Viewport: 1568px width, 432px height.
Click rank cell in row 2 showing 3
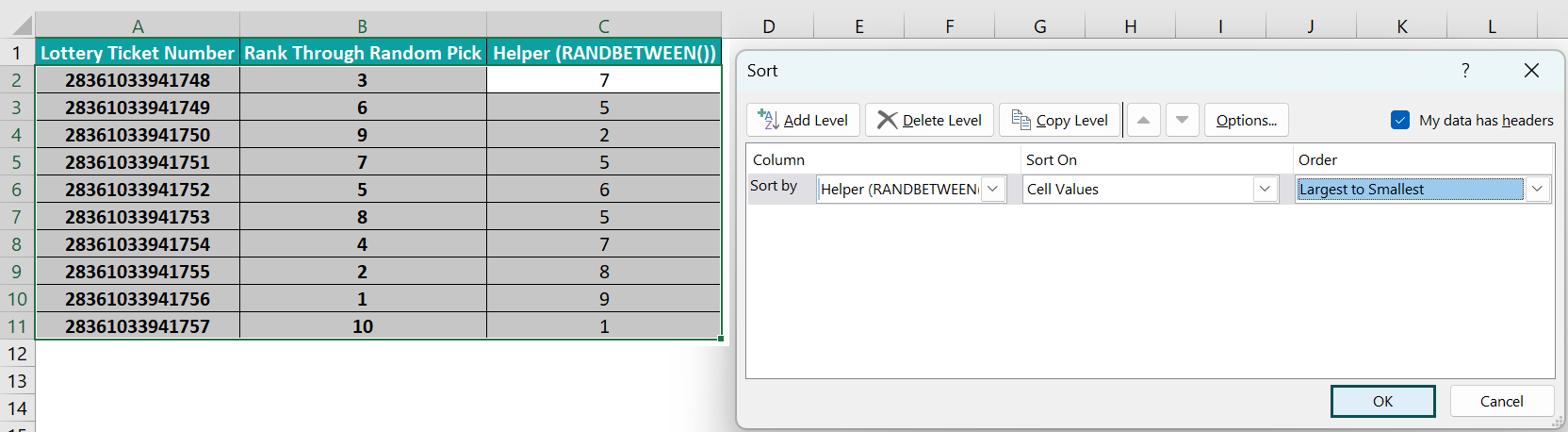coord(363,80)
